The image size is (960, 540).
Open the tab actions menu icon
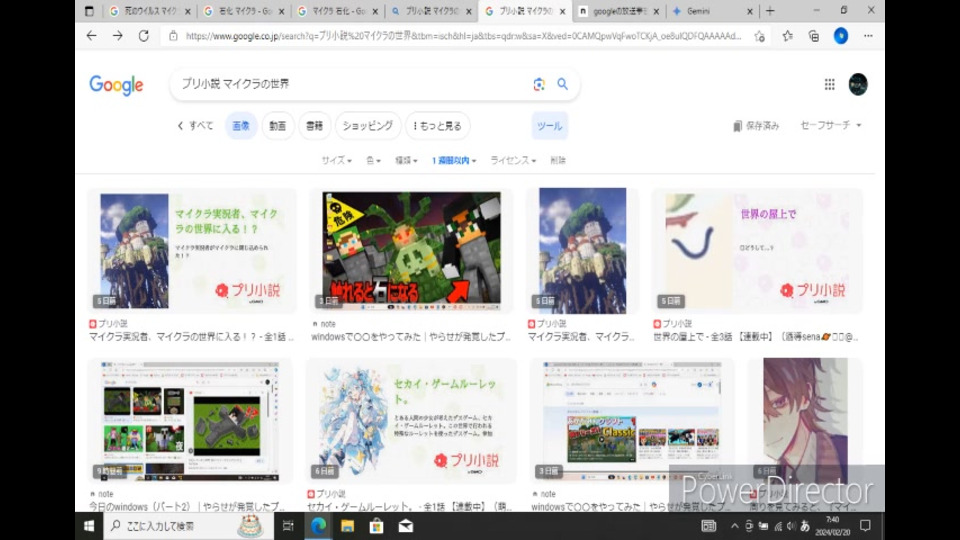tap(89, 11)
